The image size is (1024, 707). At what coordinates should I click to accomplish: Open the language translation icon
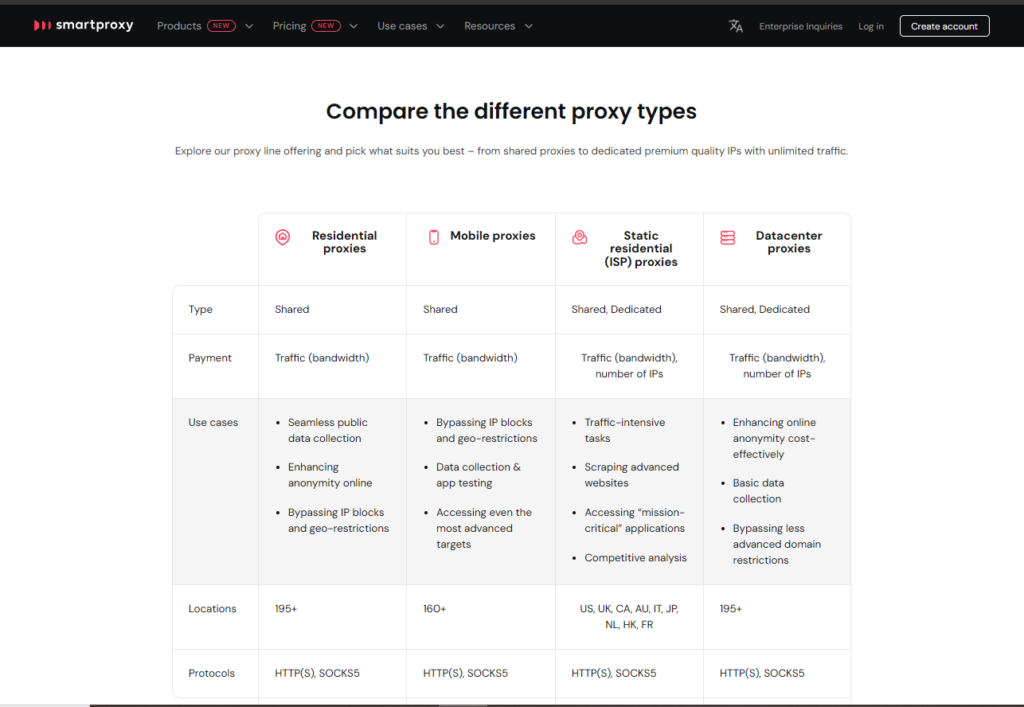[735, 26]
